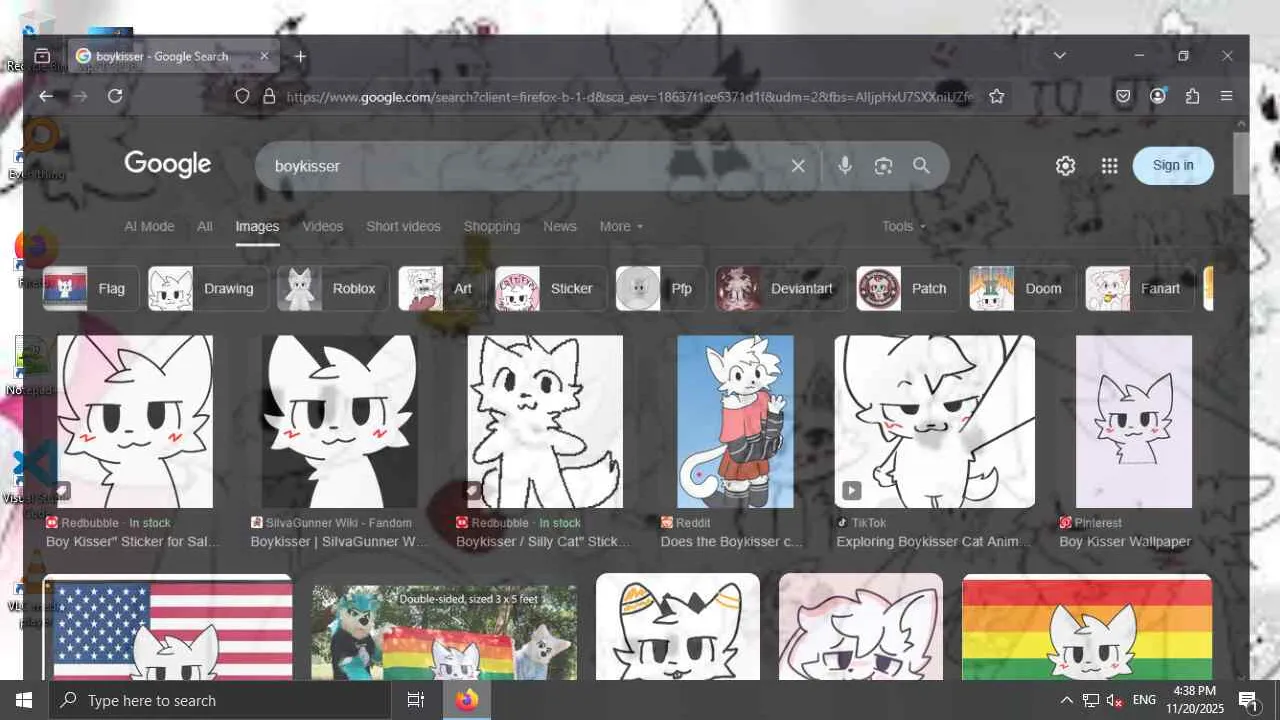Select the Images tab
The height and width of the screenshot is (720, 1280).
tap(257, 226)
